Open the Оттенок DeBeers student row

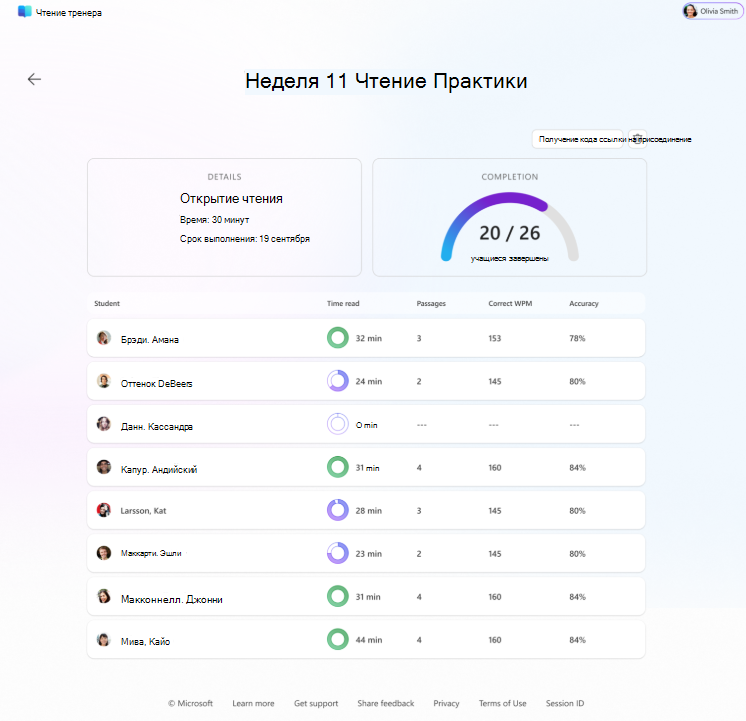point(366,381)
